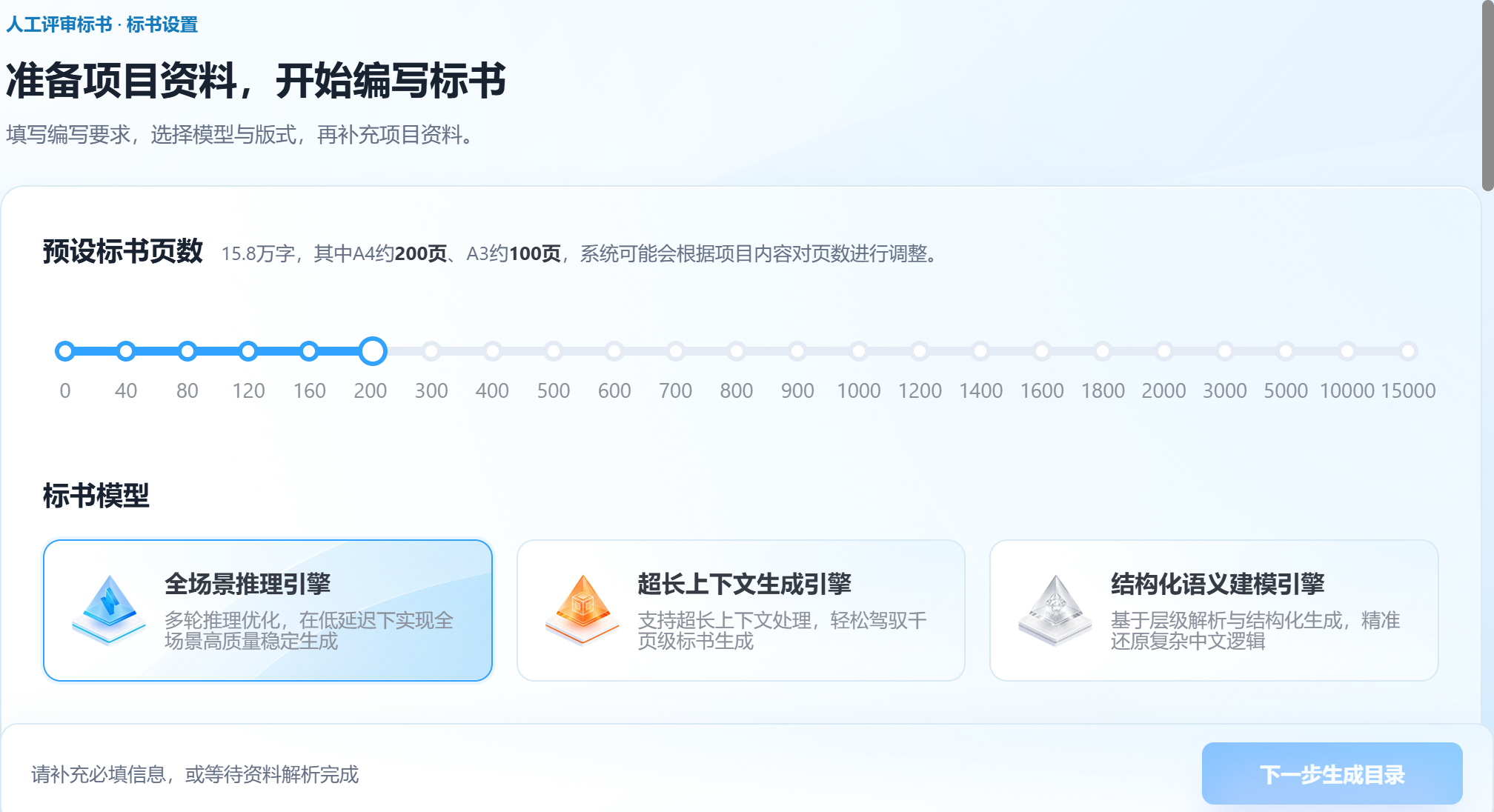The height and width of the screenshot is (812, 1494).
Task: Select the 结构化语义建模引擎 model card
Action: tap(1214, 610)
